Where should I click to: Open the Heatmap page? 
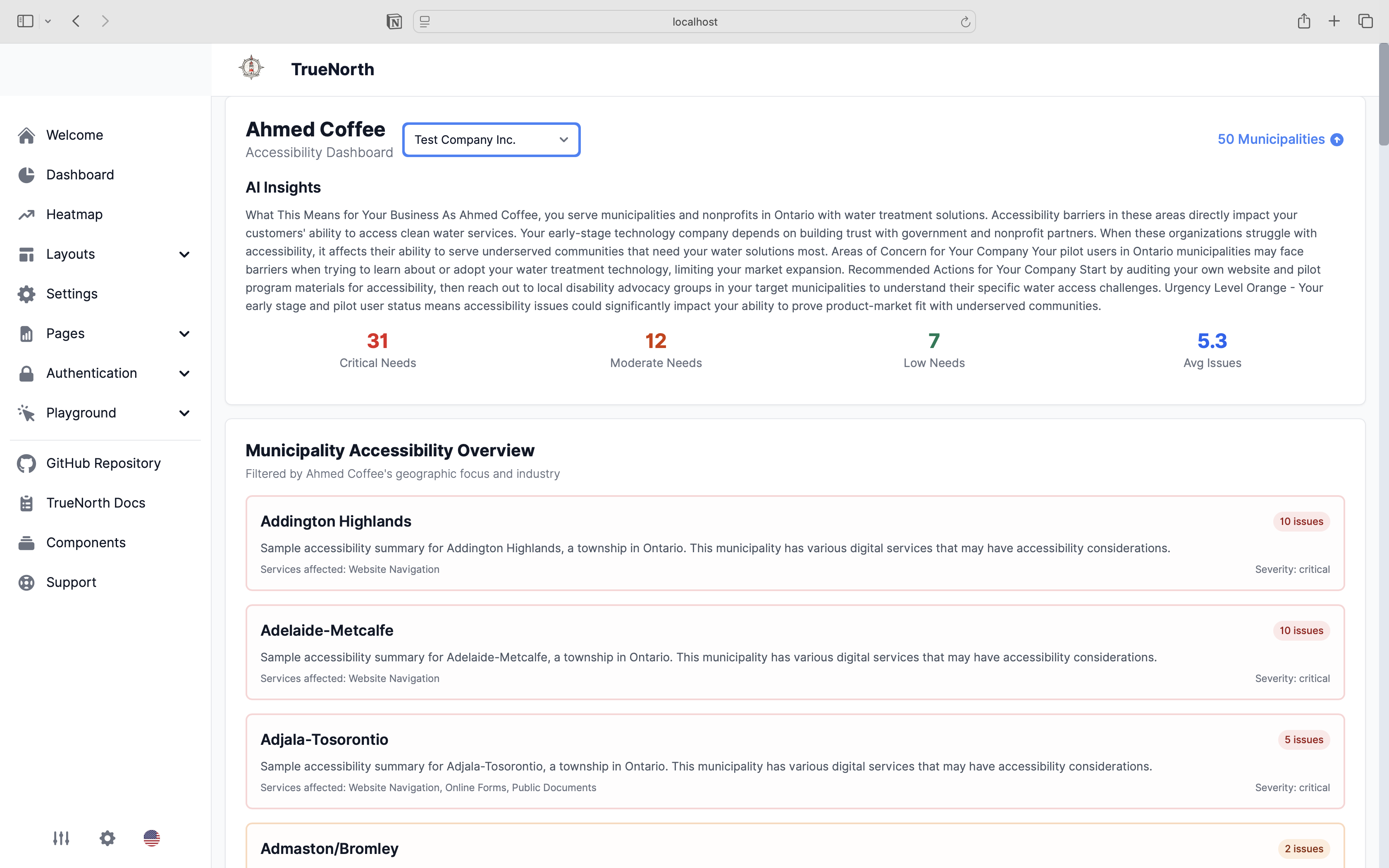(x=74, y=214)
